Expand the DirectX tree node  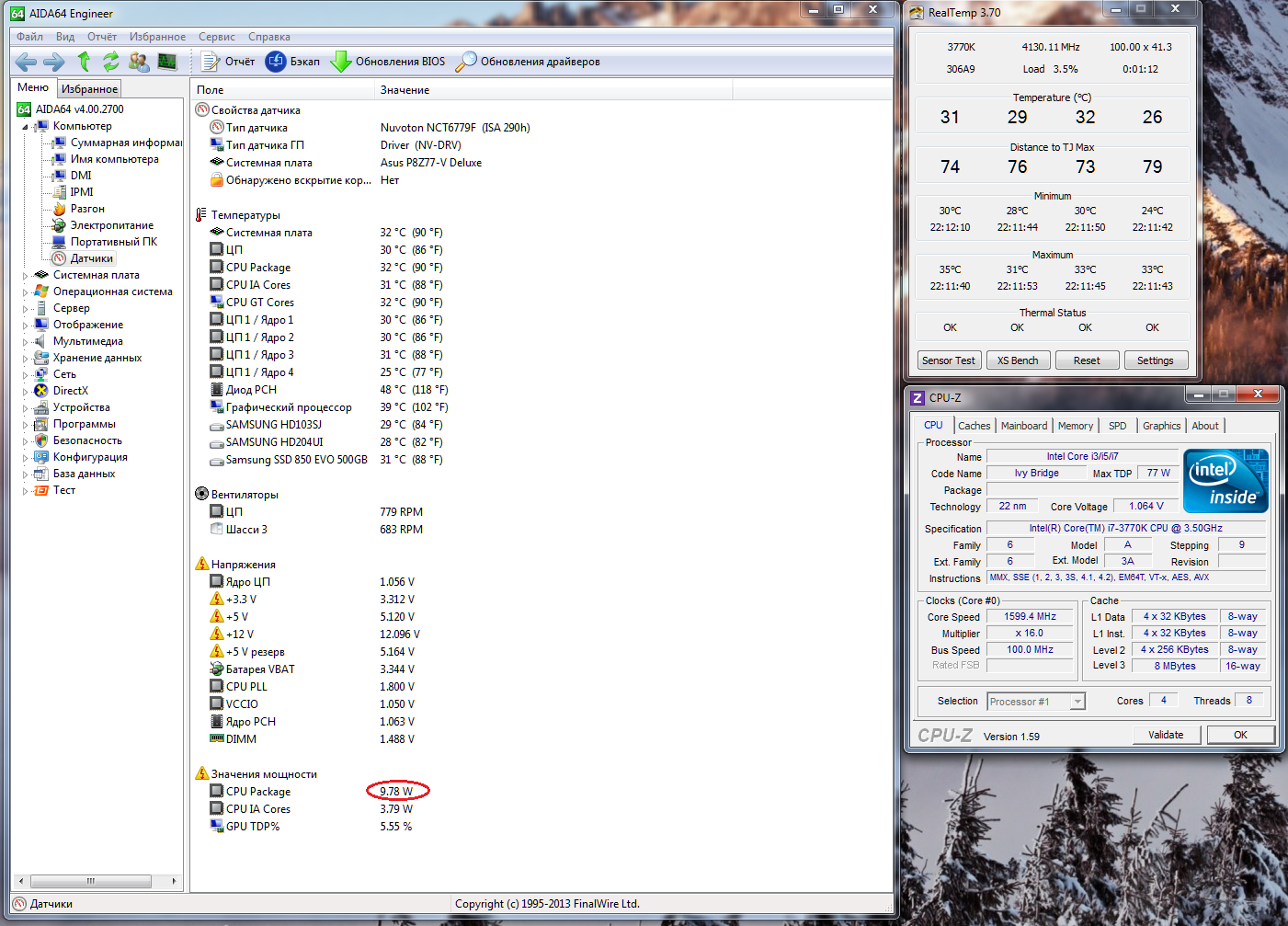25,392
